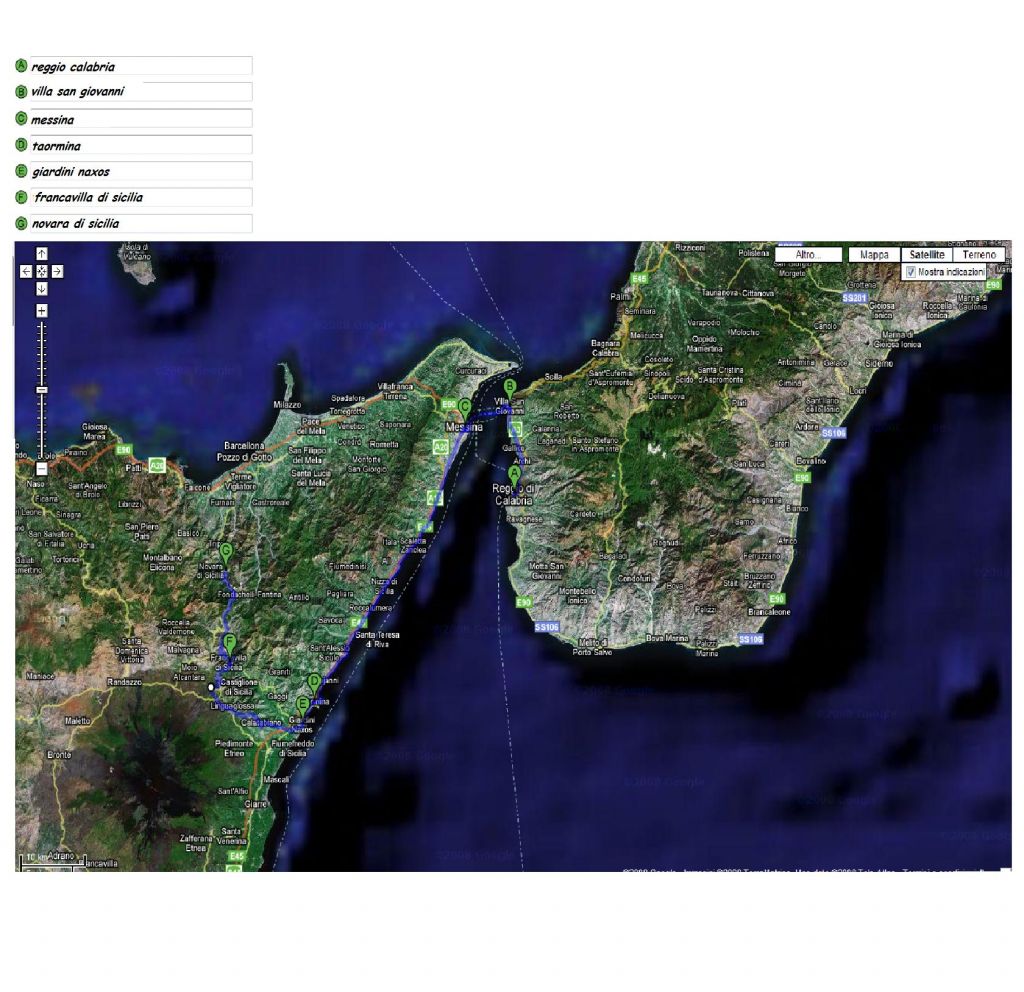Click the Bronte town label
This screenshot has width=1024, height=992.
[x=59, y=754]
